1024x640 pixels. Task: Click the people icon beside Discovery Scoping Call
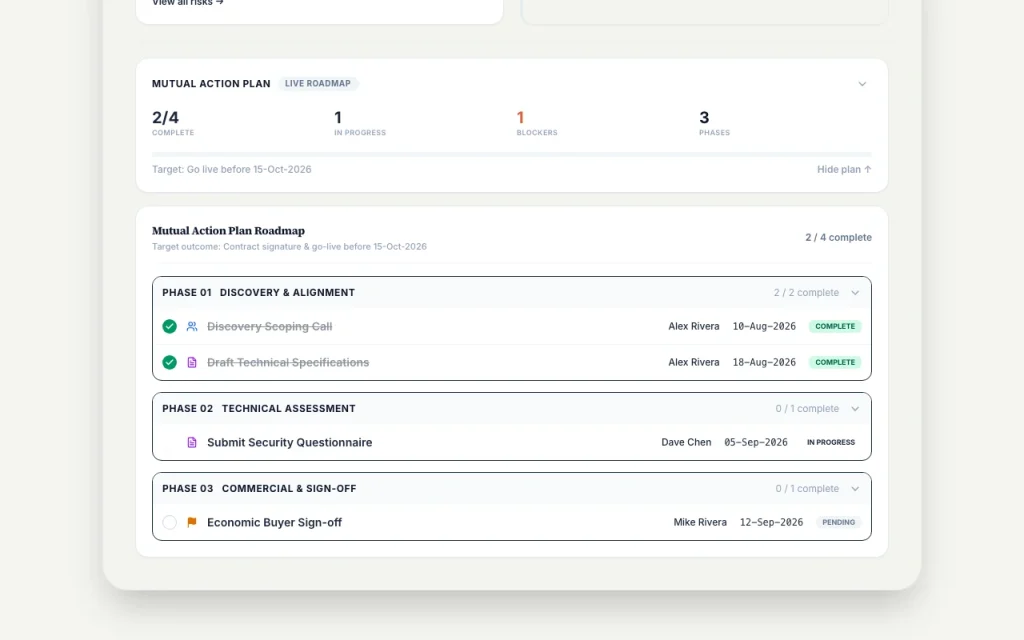[x=192, y=326]
